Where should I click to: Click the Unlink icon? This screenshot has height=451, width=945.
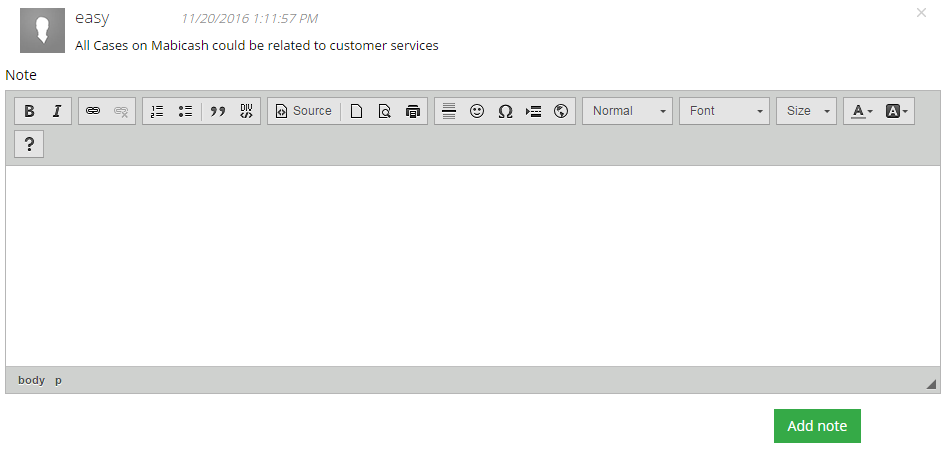click(x=121, y=111)
